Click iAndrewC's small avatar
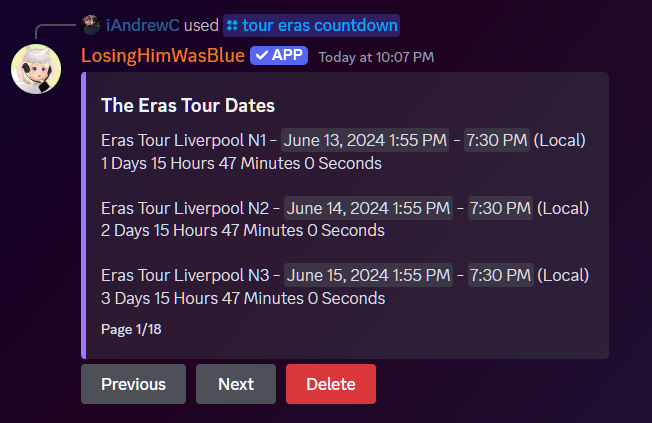 91,25
